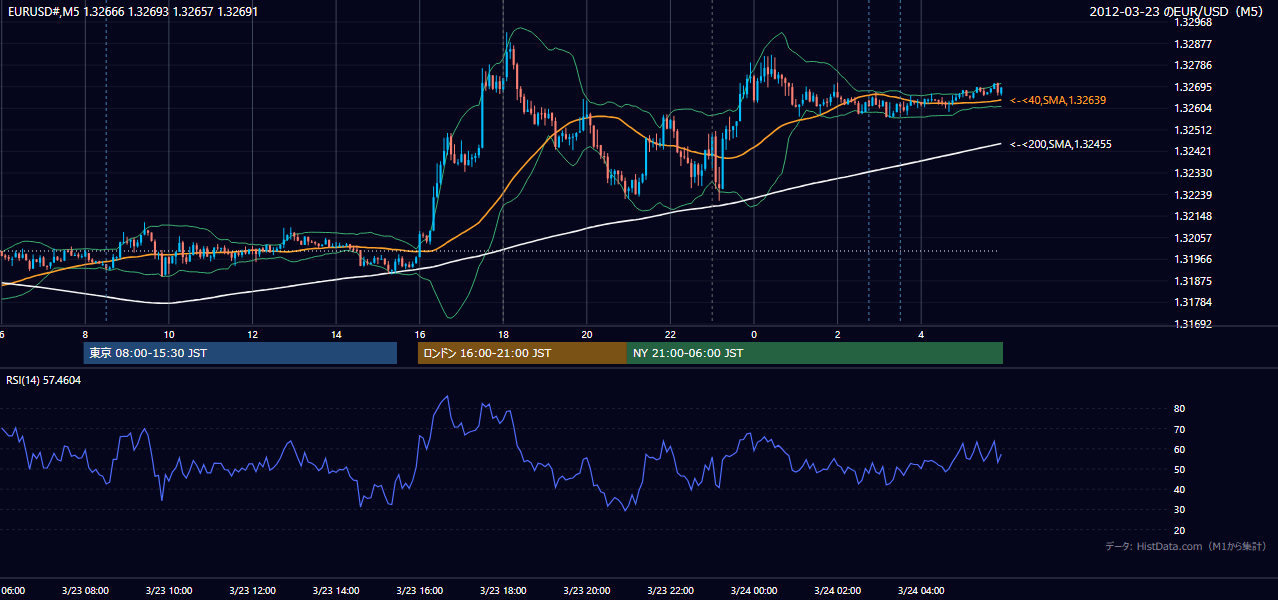Click price axis value 1.32421
The width and height of the screenshot is (1278, 600).
pyautogui.click(x=1194, y=151)
